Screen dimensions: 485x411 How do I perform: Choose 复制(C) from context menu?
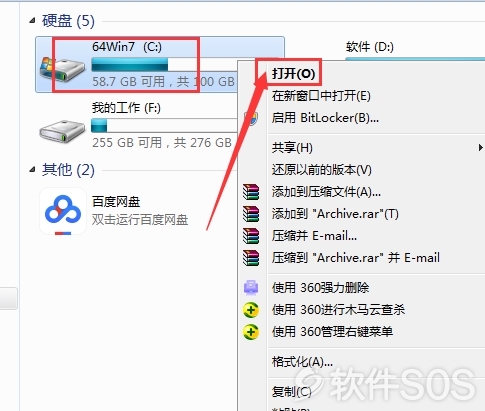[x=291, y=391]
